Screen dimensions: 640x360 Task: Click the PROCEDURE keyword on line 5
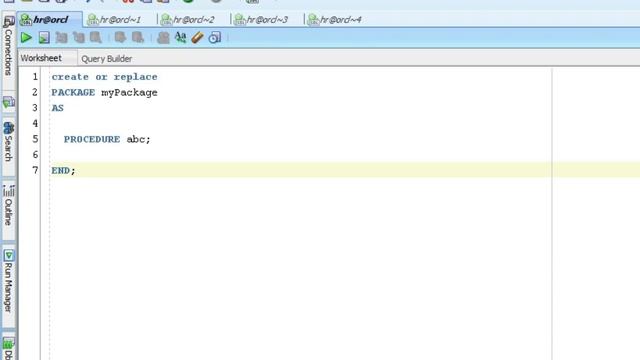click(x=92, y=139)
